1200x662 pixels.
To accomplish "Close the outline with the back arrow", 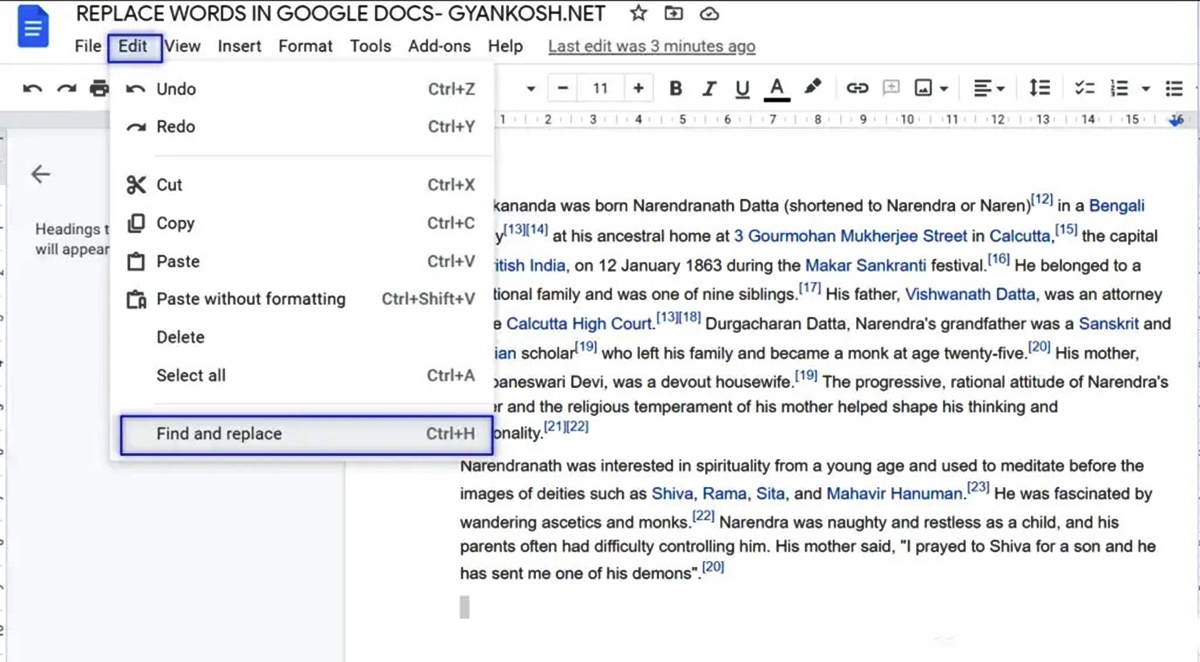I will click(40, 174).
